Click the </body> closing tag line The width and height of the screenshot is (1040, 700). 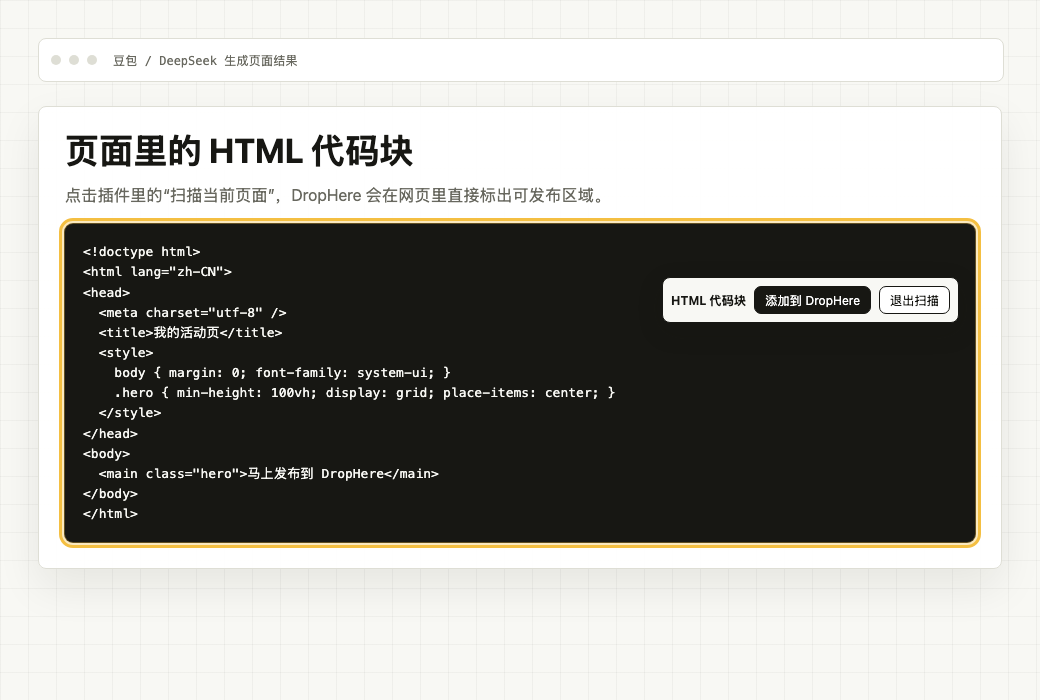click(110, 494)
